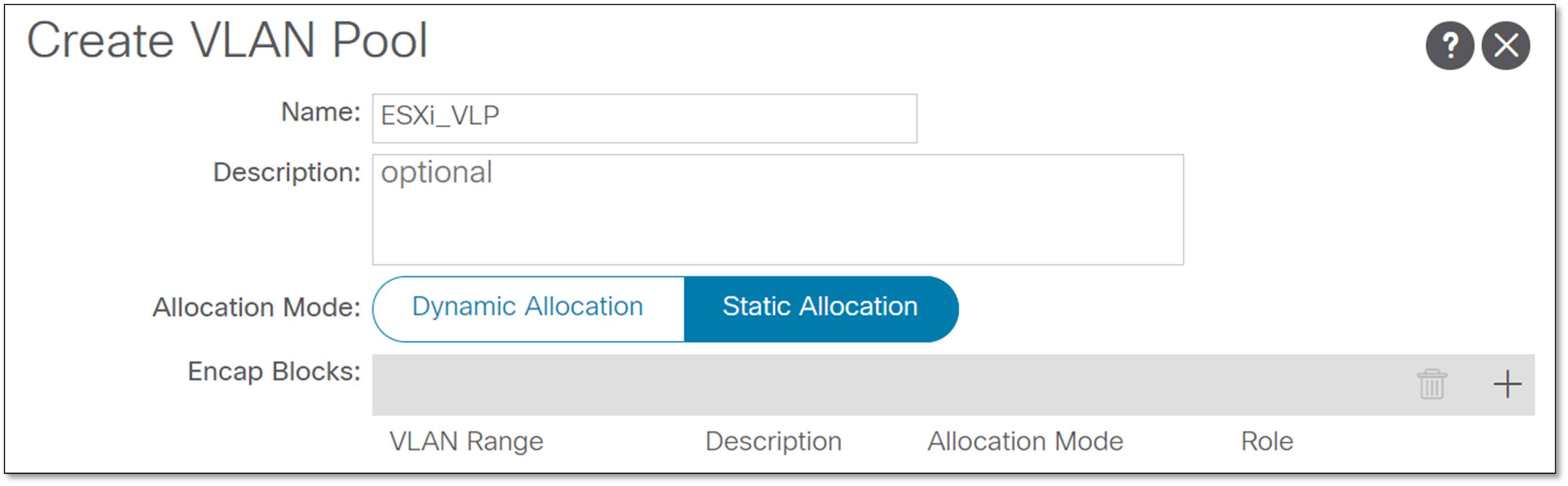Click the VLAN Range column header
The image size is (1568, 486).
point(467,441)
